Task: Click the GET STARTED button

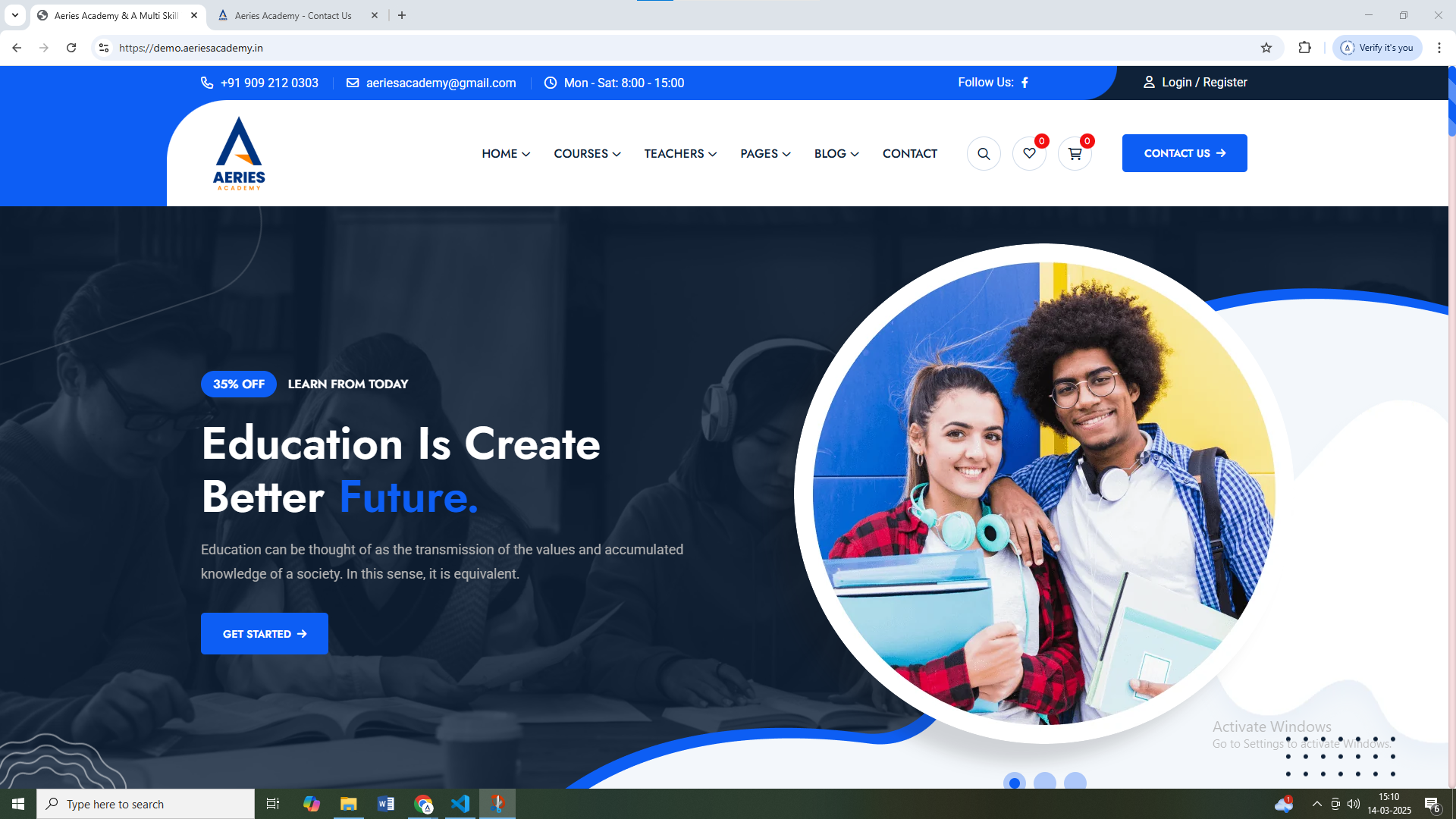Action: (265, 633)
